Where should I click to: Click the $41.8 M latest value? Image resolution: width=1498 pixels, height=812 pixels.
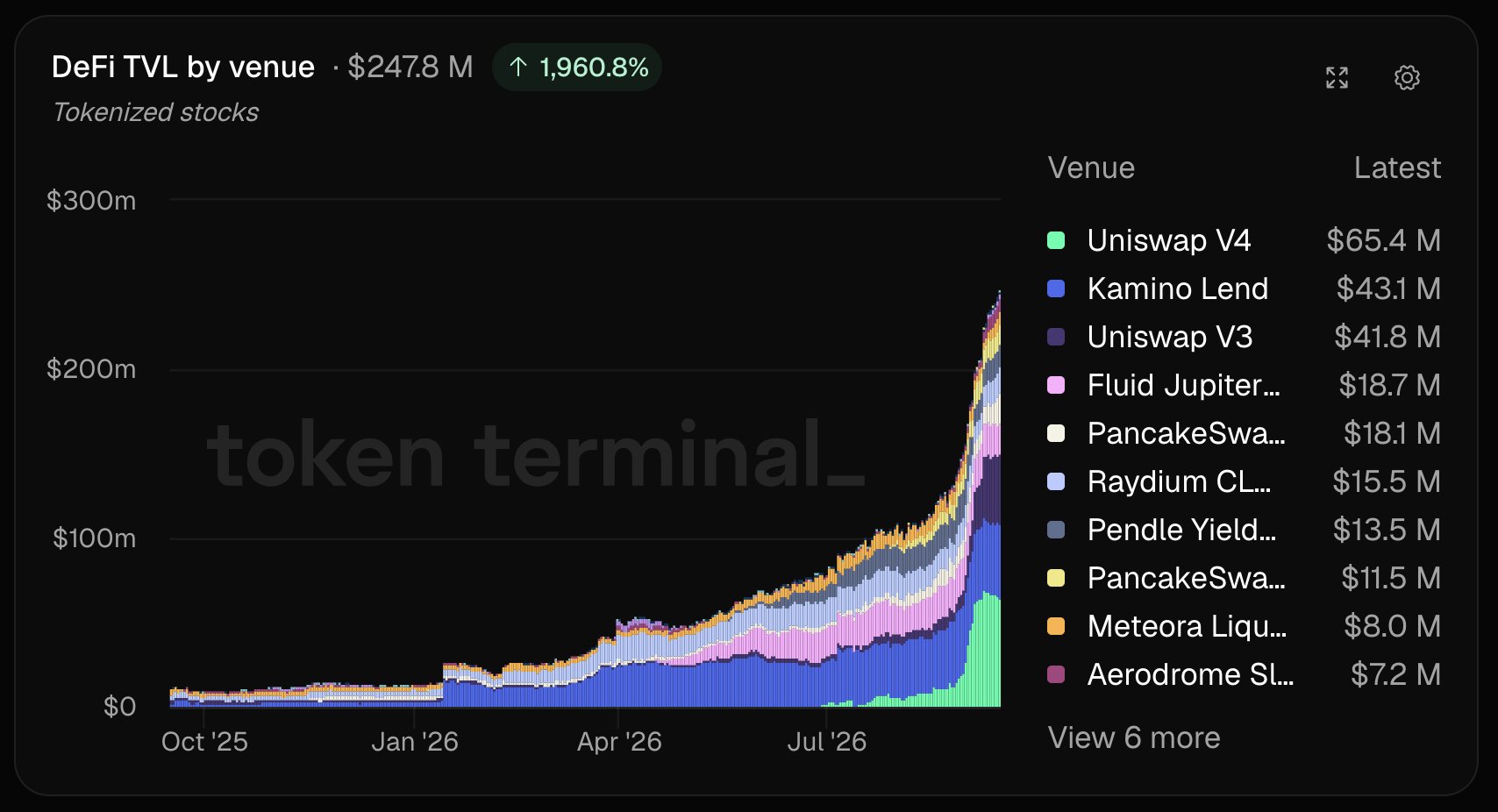click(1387, 337)
